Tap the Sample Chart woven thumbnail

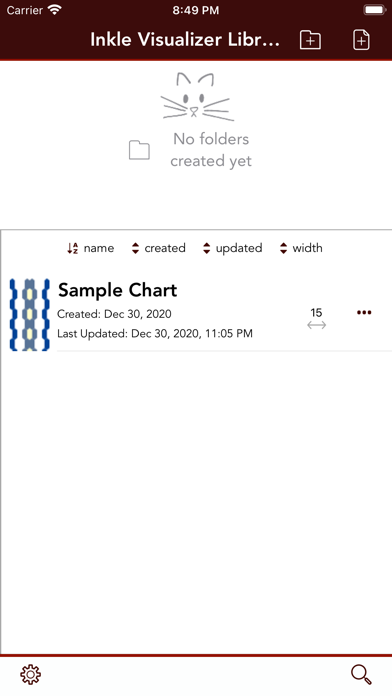(29, 315)
